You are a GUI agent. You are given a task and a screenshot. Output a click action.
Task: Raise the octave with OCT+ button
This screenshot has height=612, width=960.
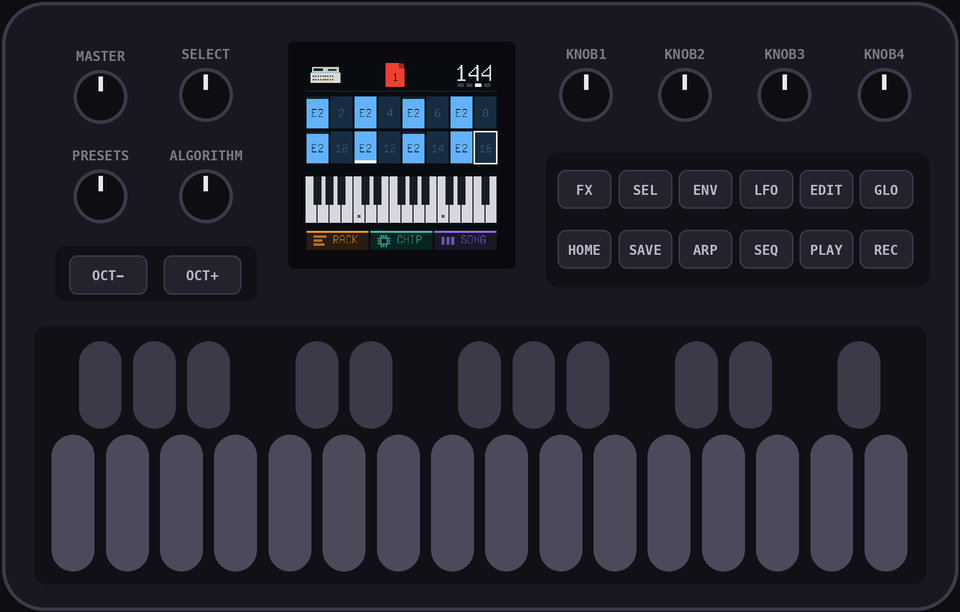click(x=202, y=275)
